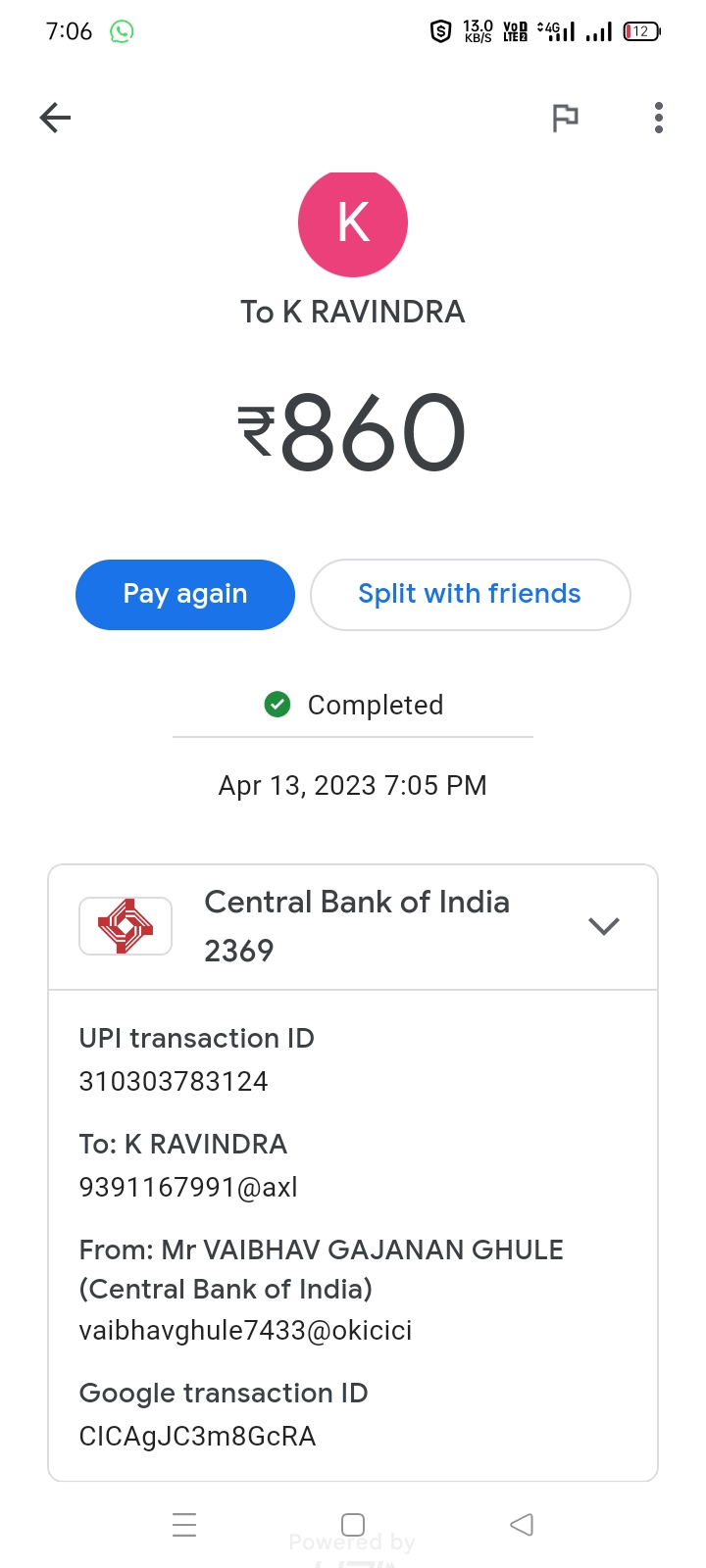This screenshot has width=706, height=1568.
Task: Tap the sender UPI ID vaibhavghule7433@okicici
Action: [245, 1331]
